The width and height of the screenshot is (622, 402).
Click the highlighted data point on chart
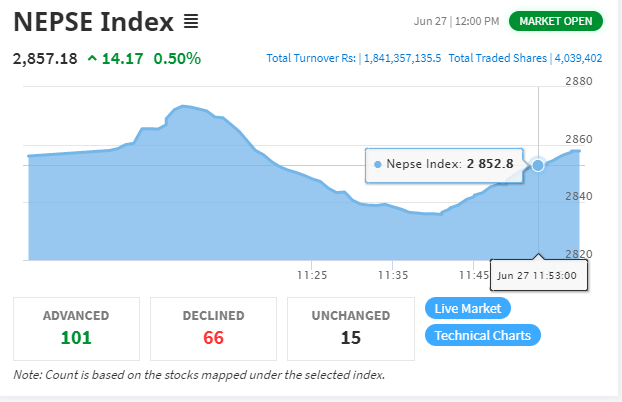[x=538, y=165]
